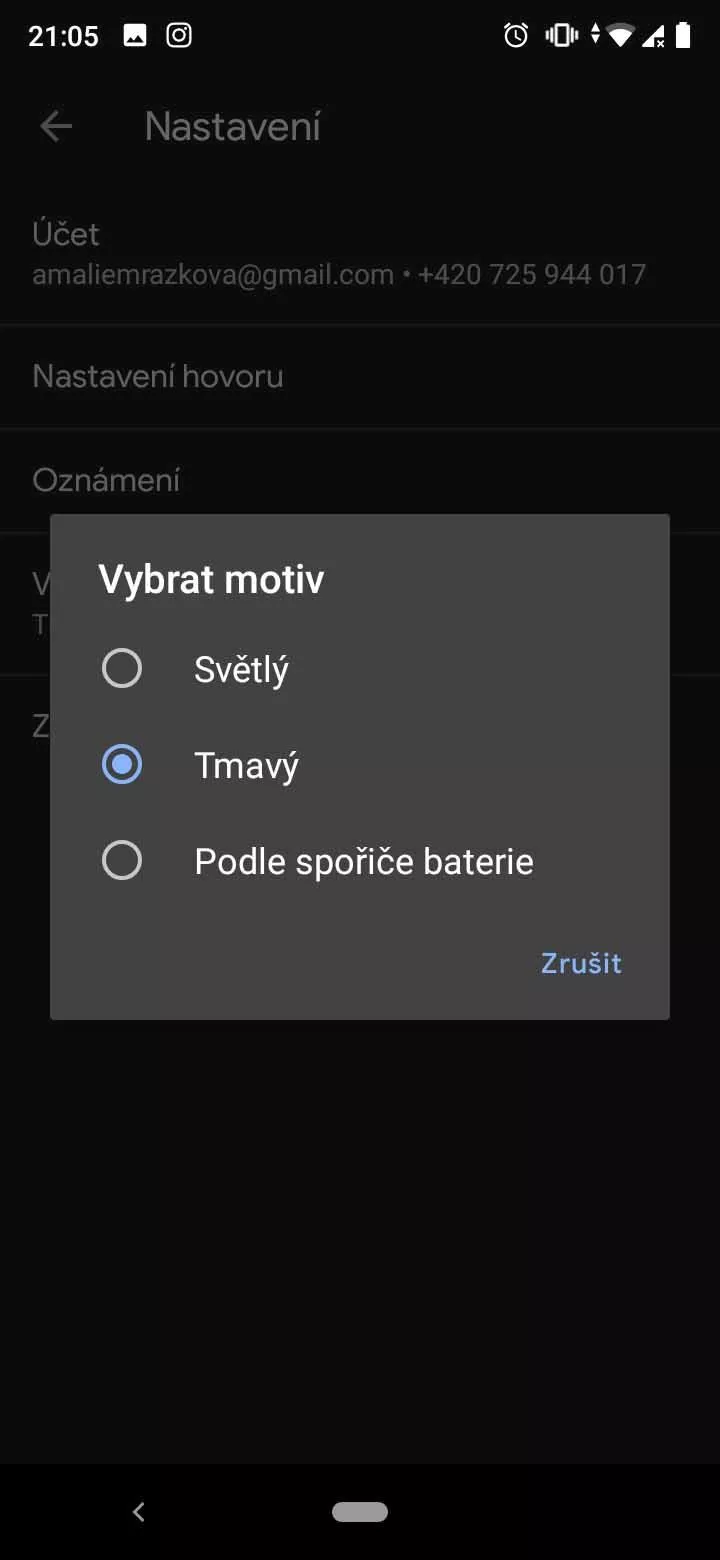Open Nastavení hovoru settings entry
Image resolution: width=720 pixels, height=1560 pixels.
pyautogui.click(x=360, y=377)
